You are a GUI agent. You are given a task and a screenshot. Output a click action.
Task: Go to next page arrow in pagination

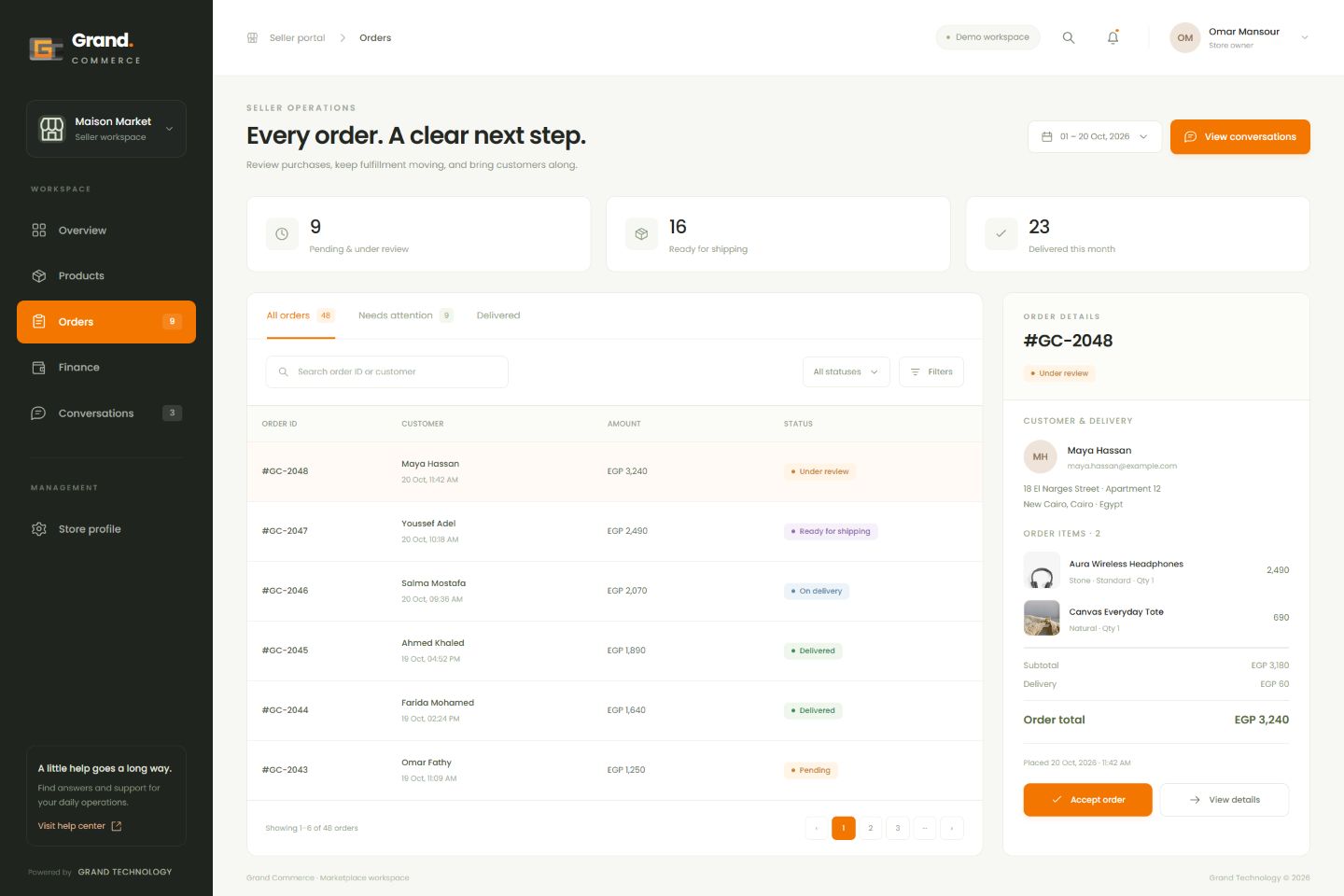tap(952, 828)
